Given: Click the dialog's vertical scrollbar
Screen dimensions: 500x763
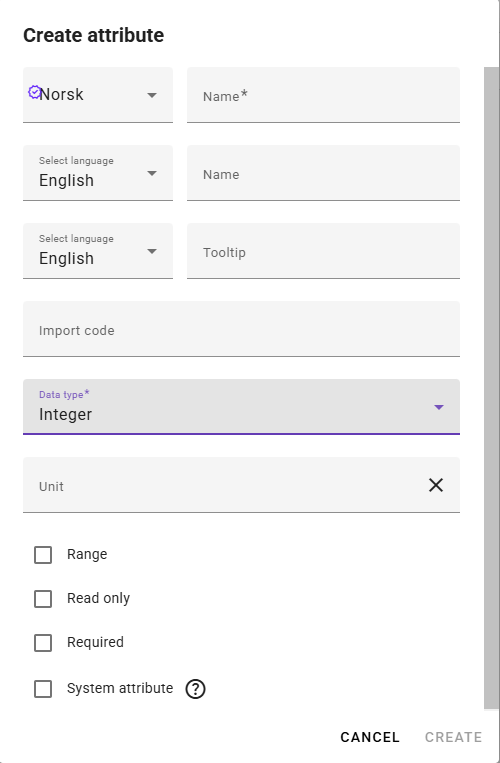Looking at the screenshot, I should coord(491,388).
